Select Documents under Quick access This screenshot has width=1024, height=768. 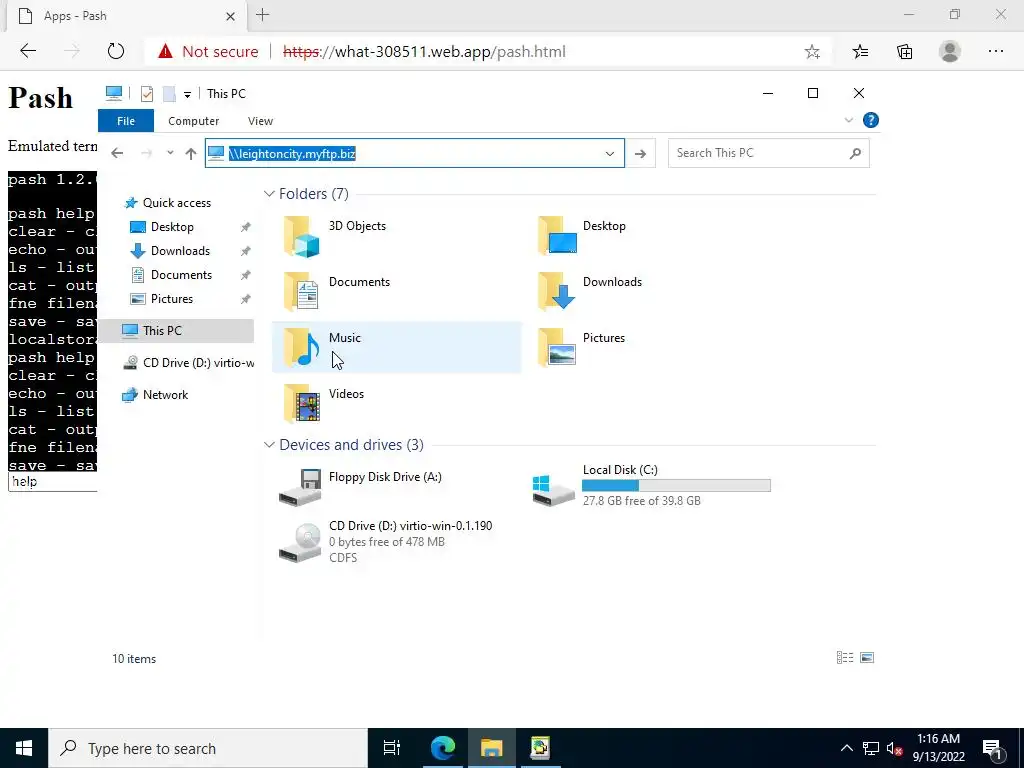point(181,275)
